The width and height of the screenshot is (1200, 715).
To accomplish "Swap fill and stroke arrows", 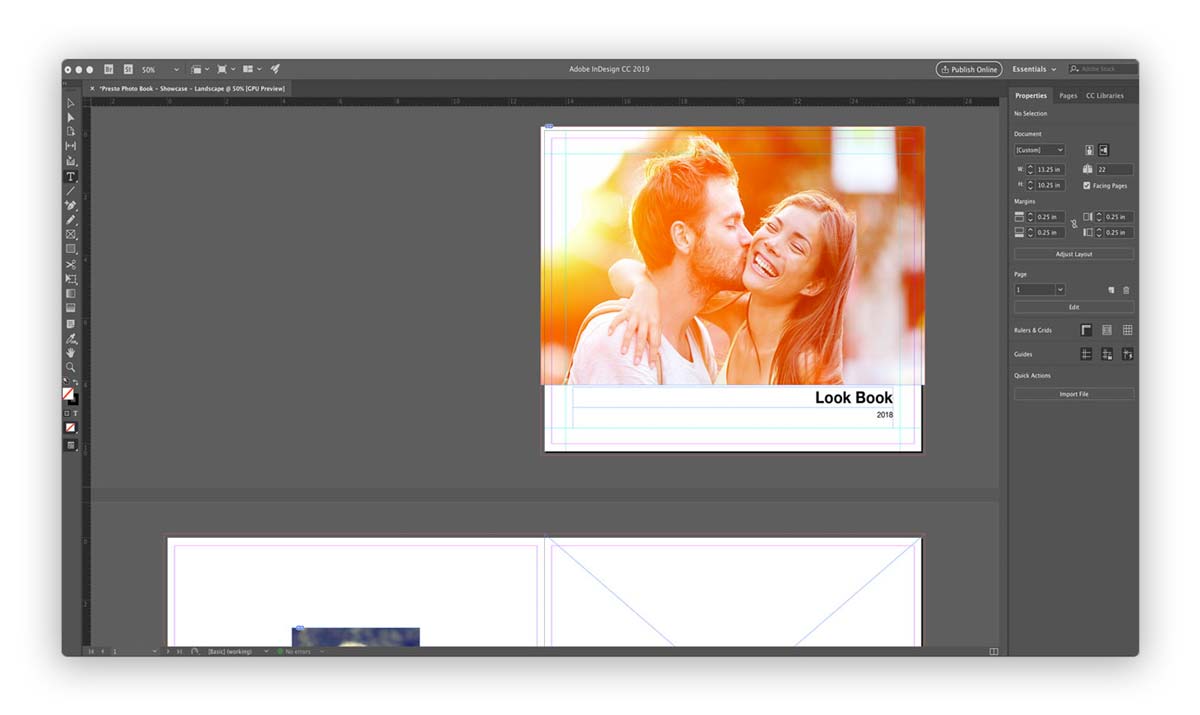I will point(76,381).
